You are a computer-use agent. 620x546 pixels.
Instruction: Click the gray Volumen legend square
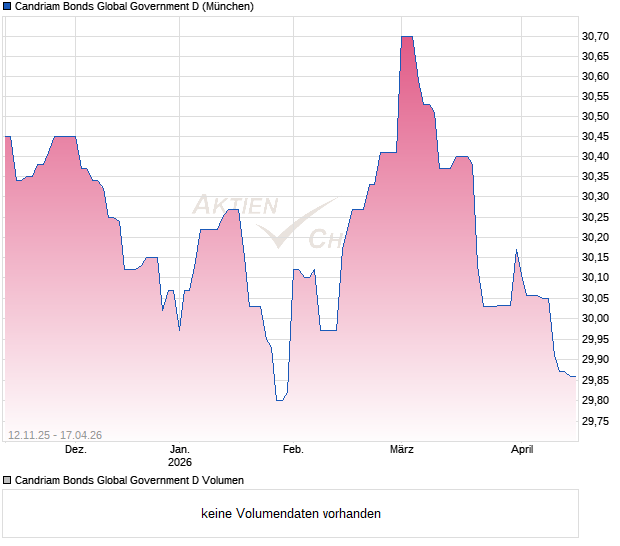coord(8,480)
